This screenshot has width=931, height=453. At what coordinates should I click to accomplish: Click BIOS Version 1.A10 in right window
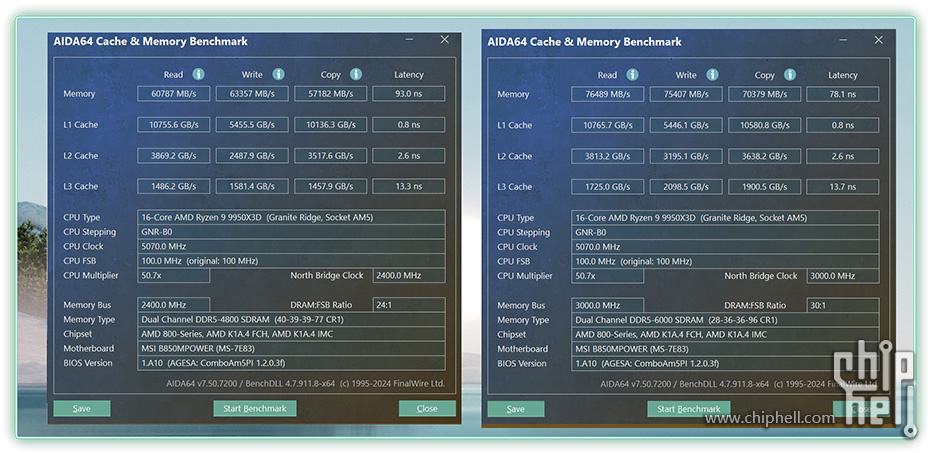tap(725, 363)
